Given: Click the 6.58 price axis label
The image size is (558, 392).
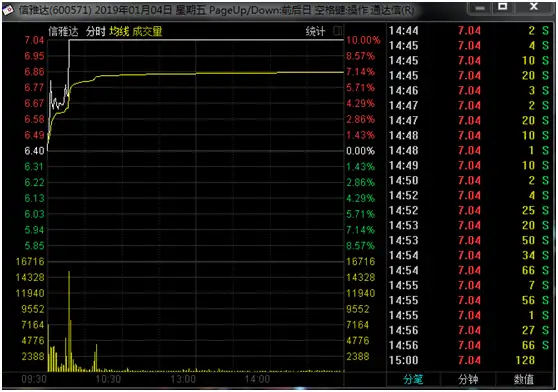Looking at the screenshot, I should (34, 119).
